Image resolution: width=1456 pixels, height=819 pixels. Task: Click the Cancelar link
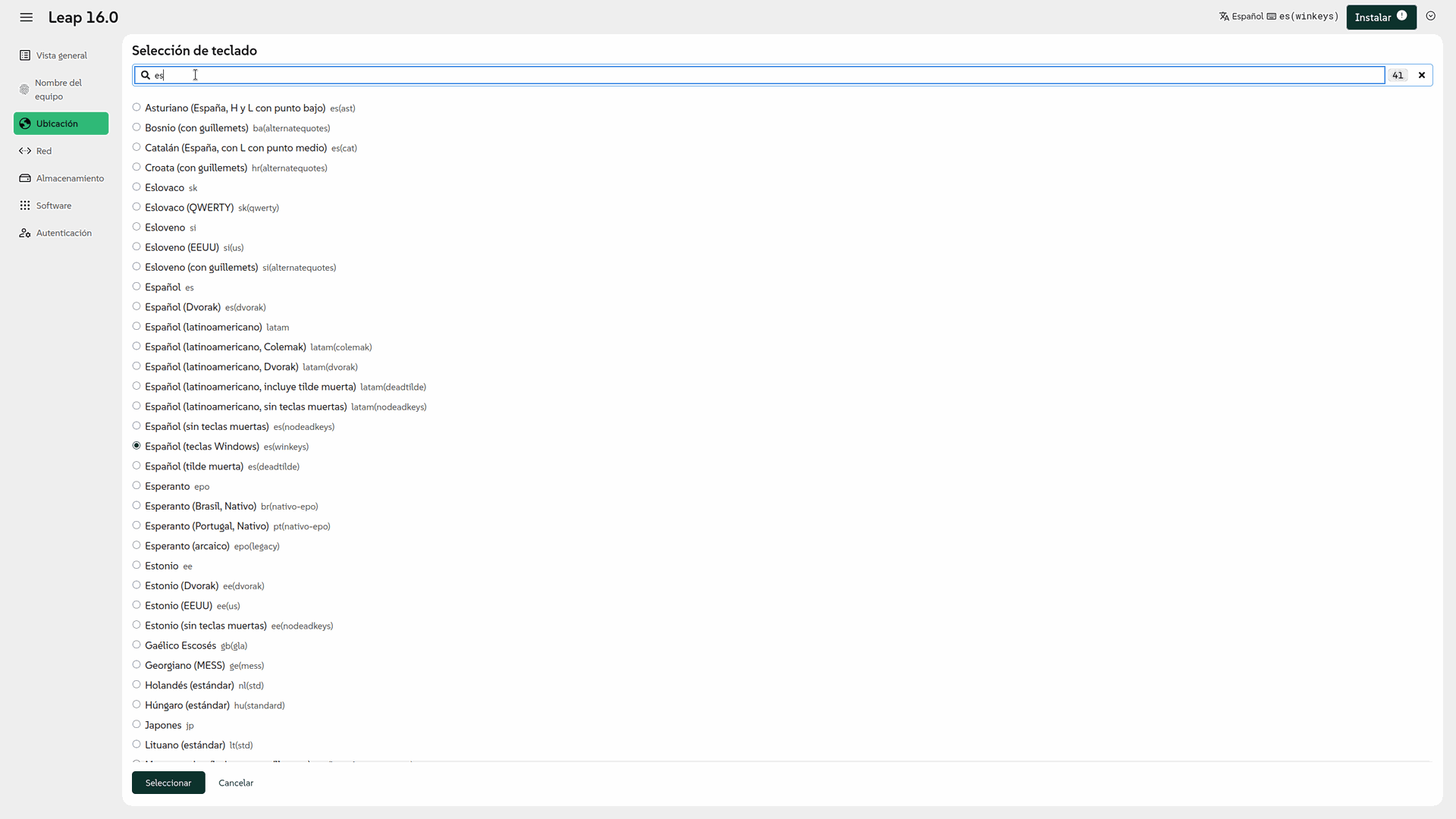236,783
